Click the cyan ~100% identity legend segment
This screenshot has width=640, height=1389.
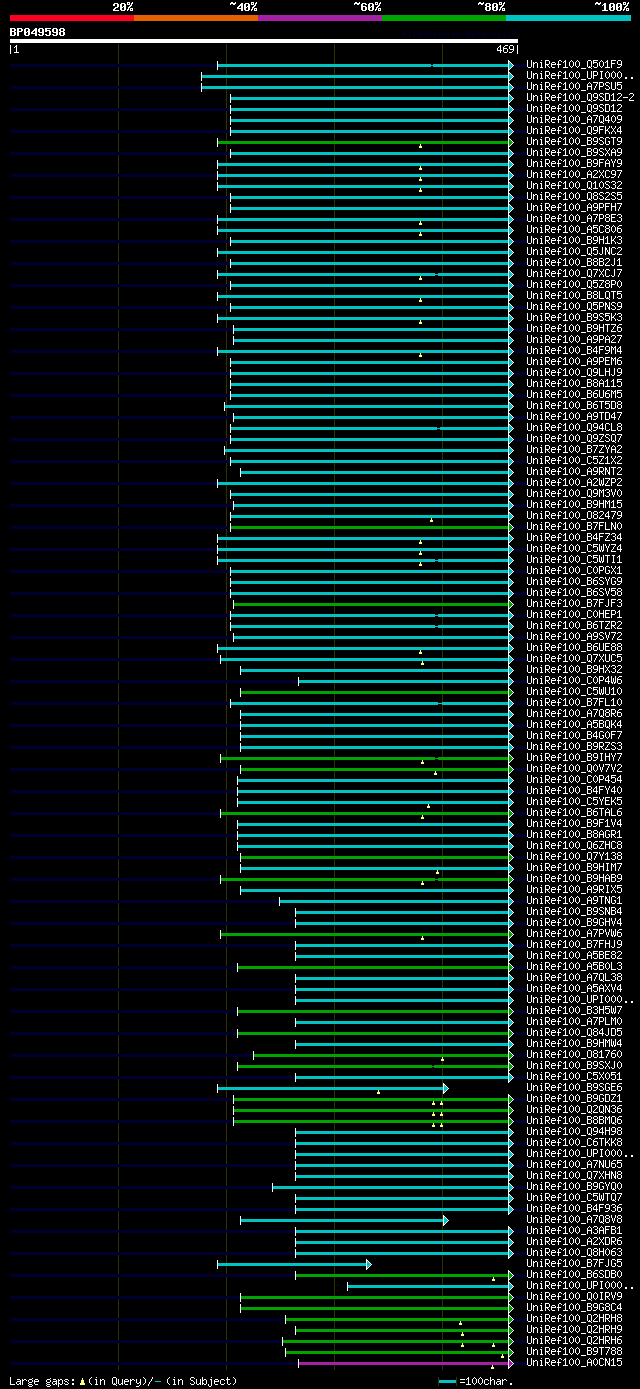pos(568,18)
